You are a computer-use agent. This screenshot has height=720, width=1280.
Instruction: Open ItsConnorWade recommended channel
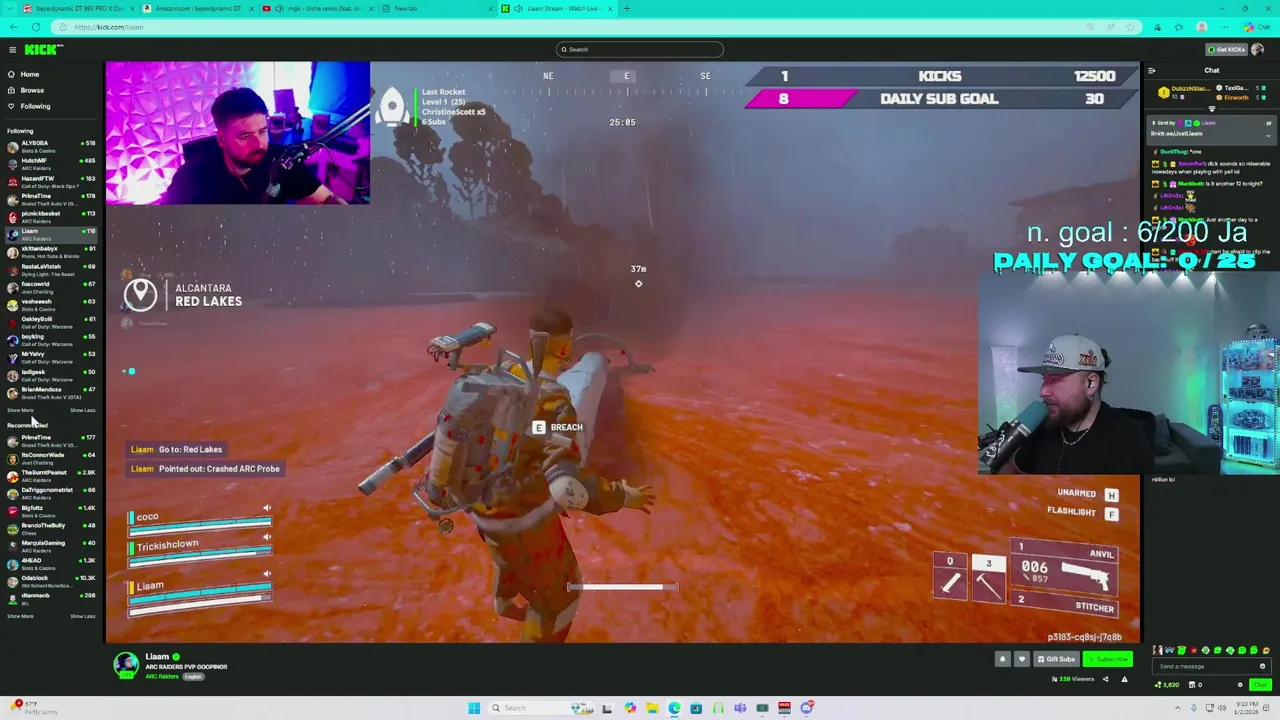[x=50, y=458]
